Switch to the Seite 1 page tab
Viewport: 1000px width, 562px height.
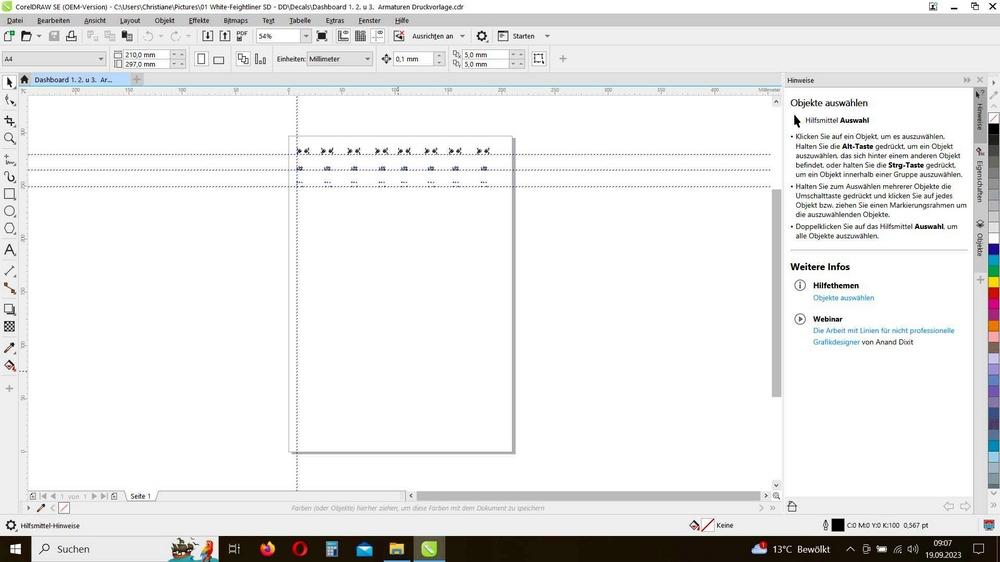(x=140, y=496)
